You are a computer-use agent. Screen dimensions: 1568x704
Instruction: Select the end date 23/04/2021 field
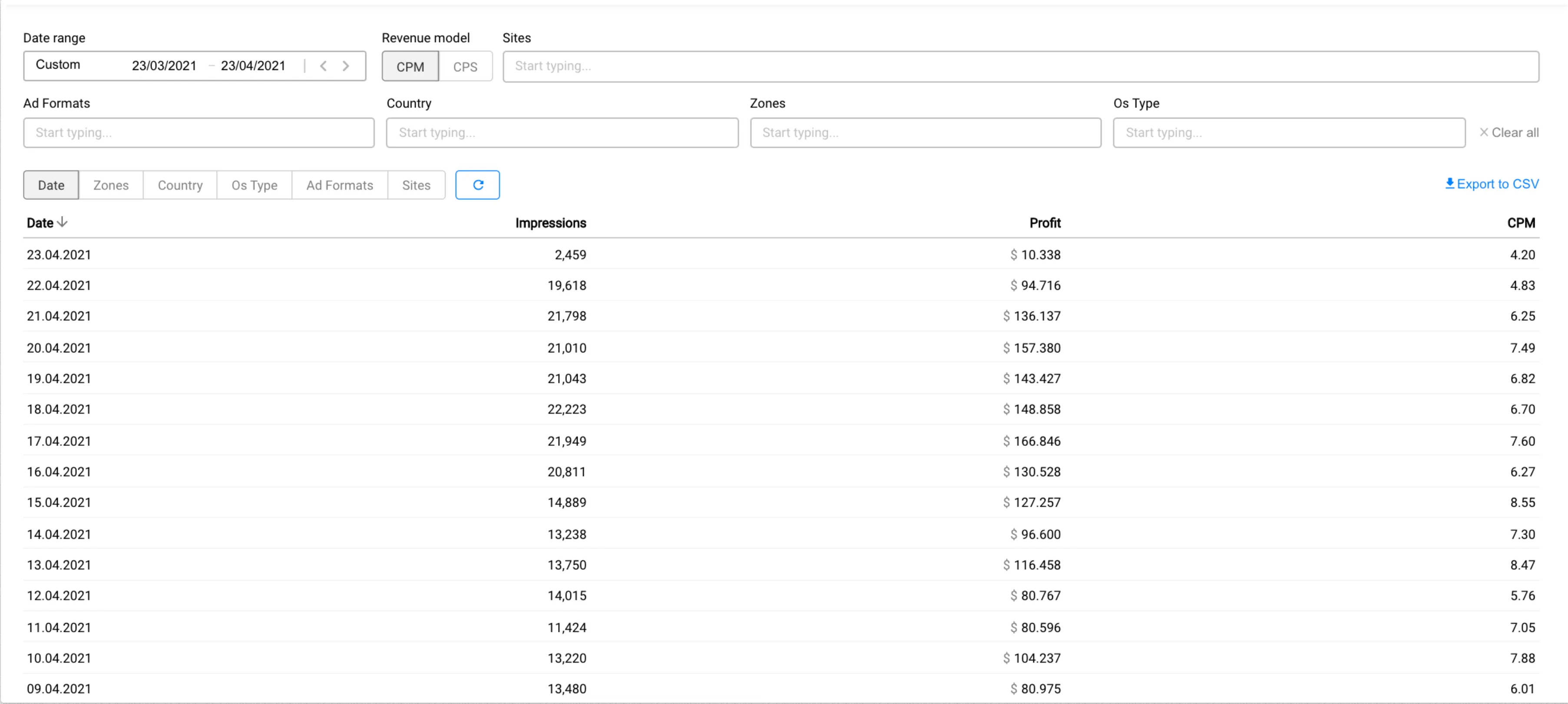253,66
